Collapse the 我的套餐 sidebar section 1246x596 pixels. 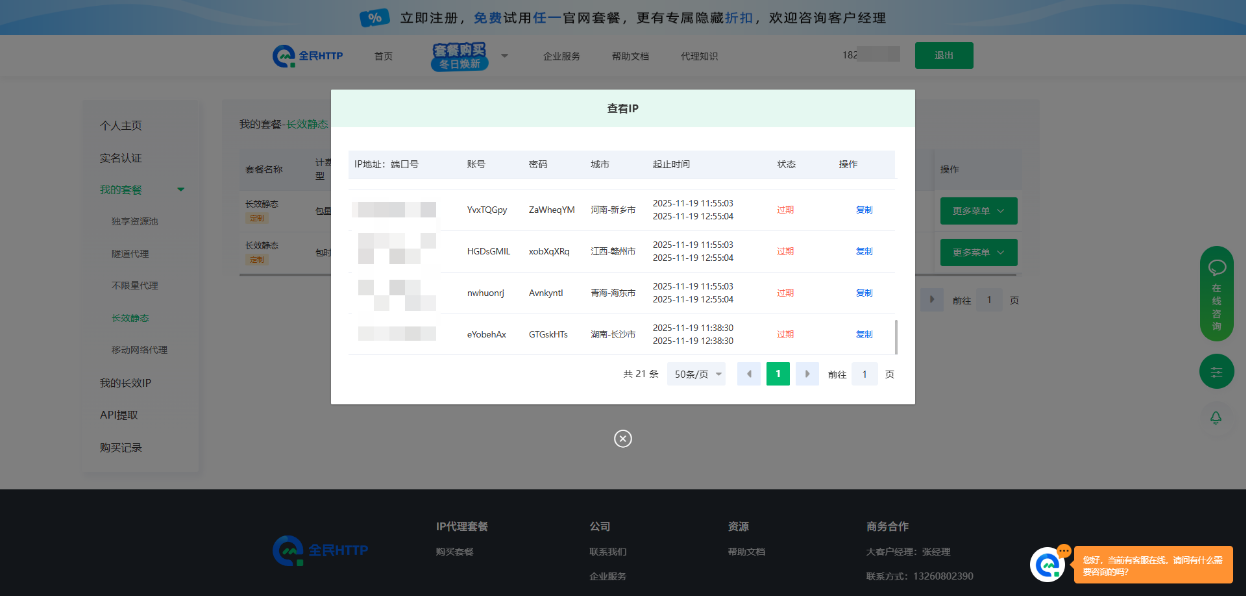point(181,189)
